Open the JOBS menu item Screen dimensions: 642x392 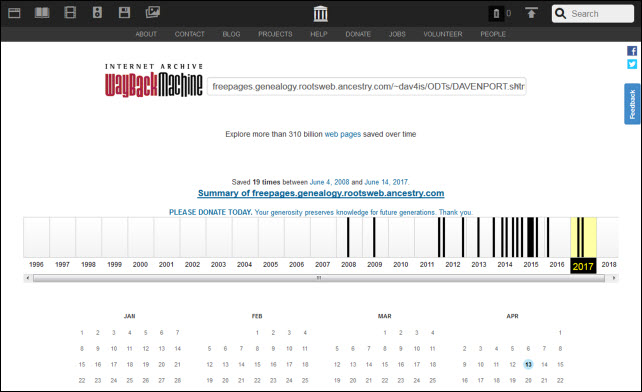[397, 34]
